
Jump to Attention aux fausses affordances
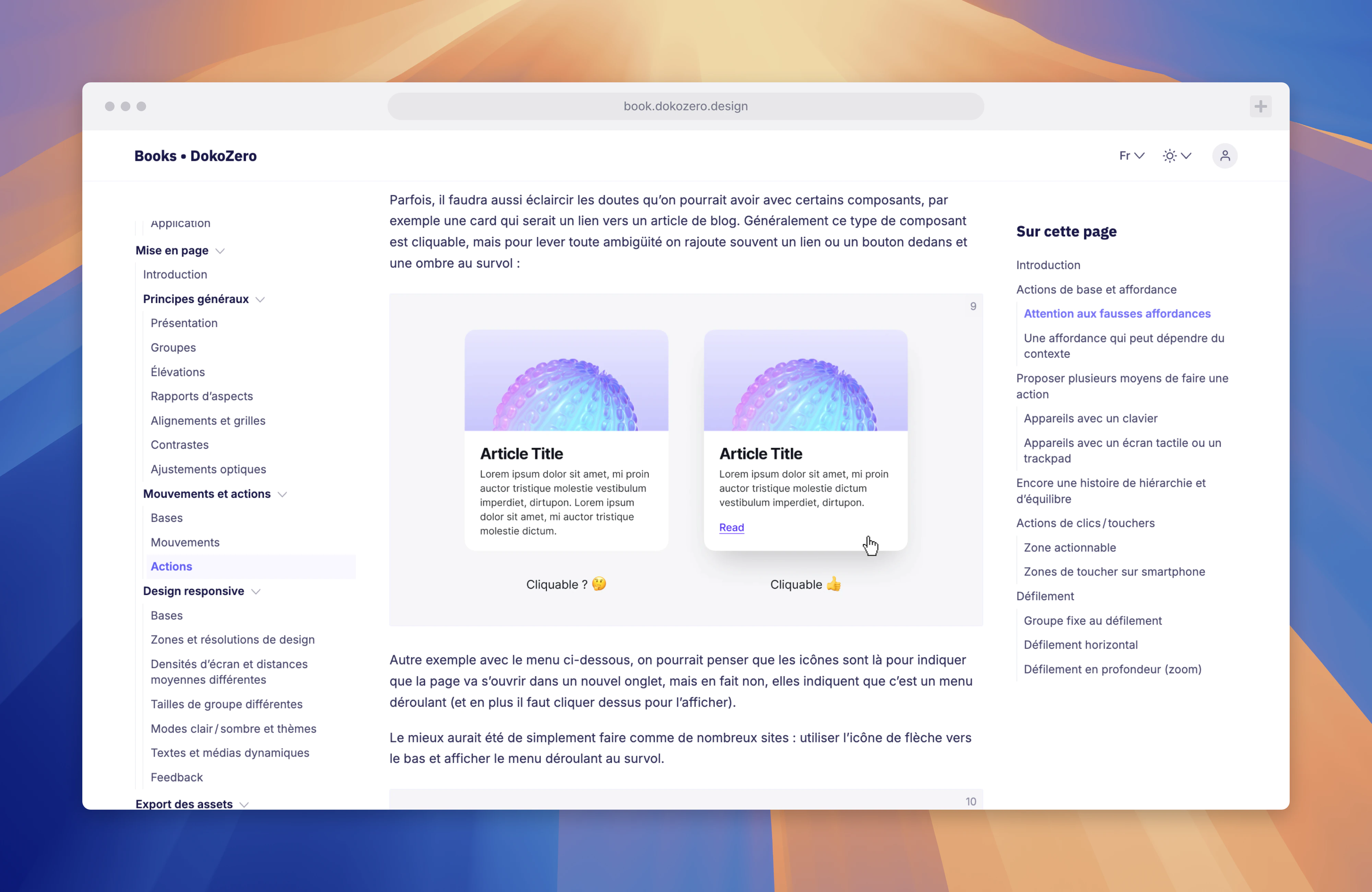coord(1116,314)
